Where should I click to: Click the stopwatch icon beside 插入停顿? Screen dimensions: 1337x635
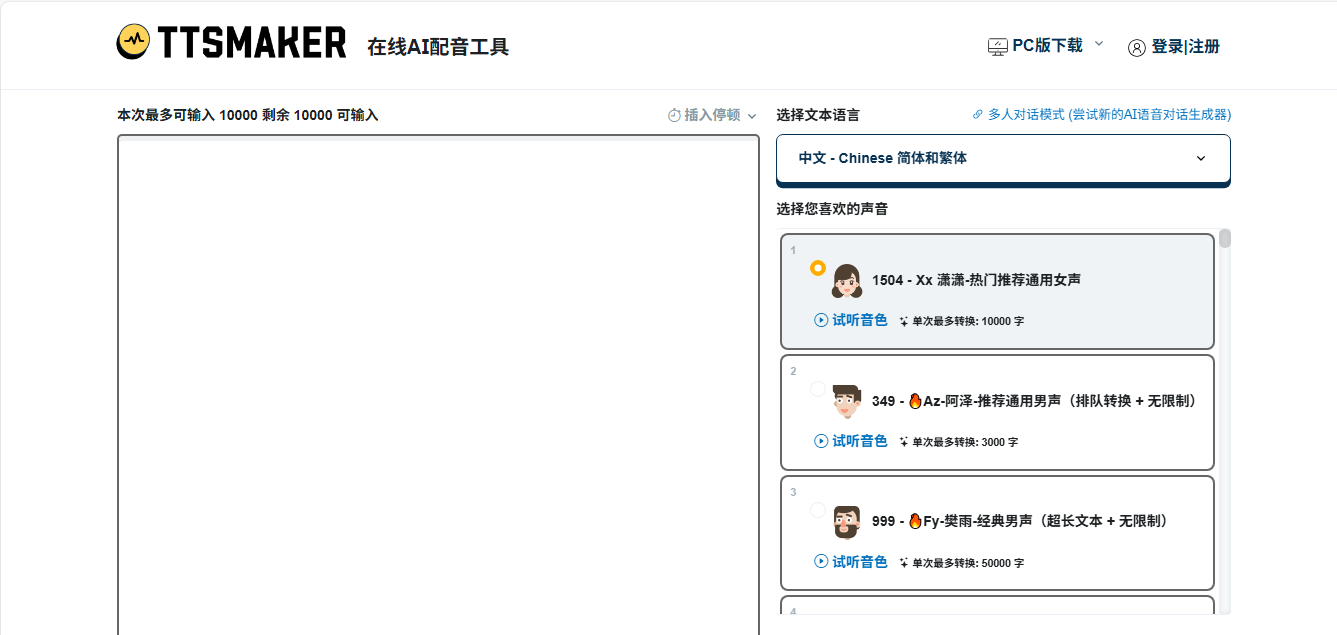click(x=674, y=116)
